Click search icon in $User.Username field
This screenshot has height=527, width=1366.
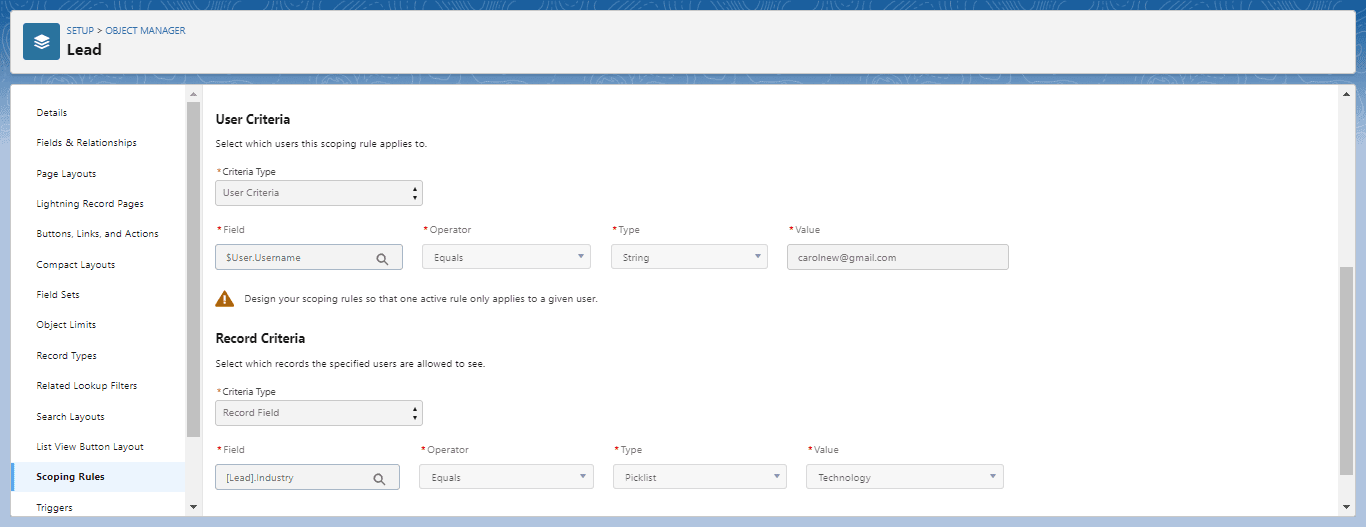[382, 258]
